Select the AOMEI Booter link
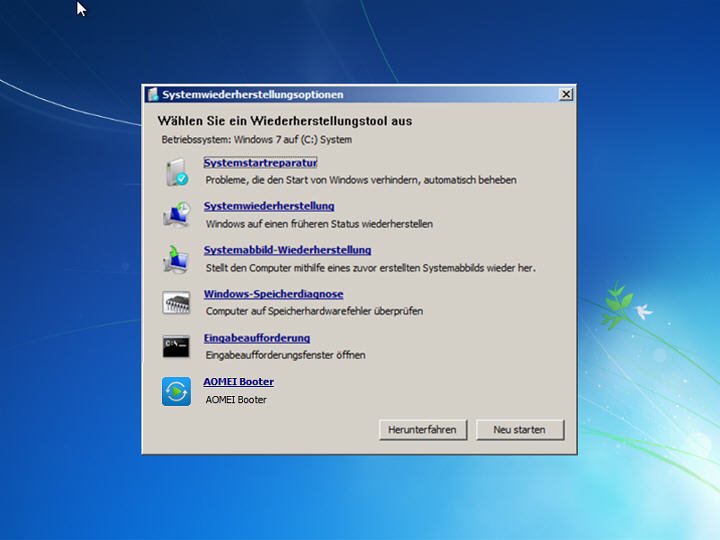 pyautogui.click(x=238, y=382)
